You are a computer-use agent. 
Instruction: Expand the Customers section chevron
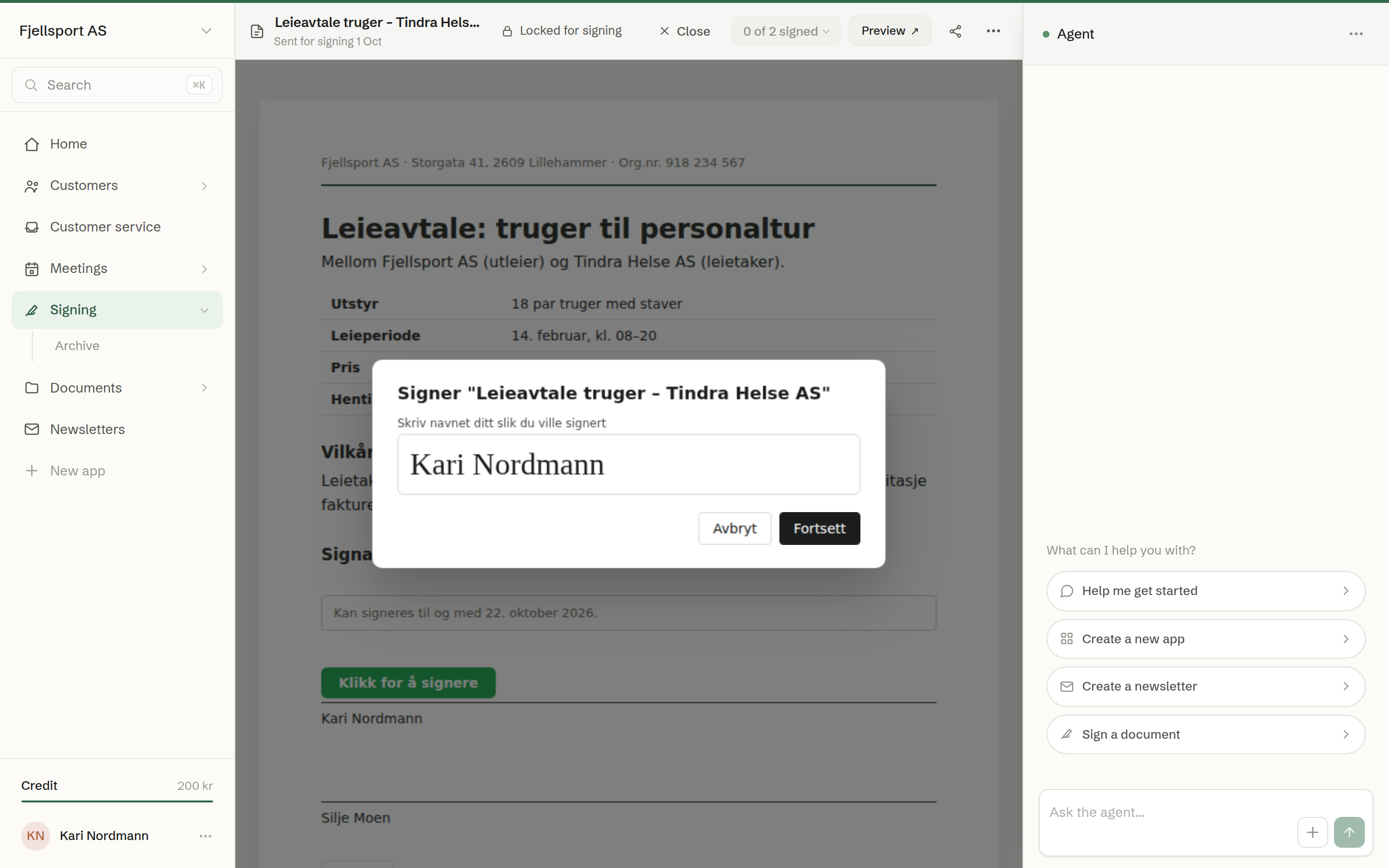[204, 186]
